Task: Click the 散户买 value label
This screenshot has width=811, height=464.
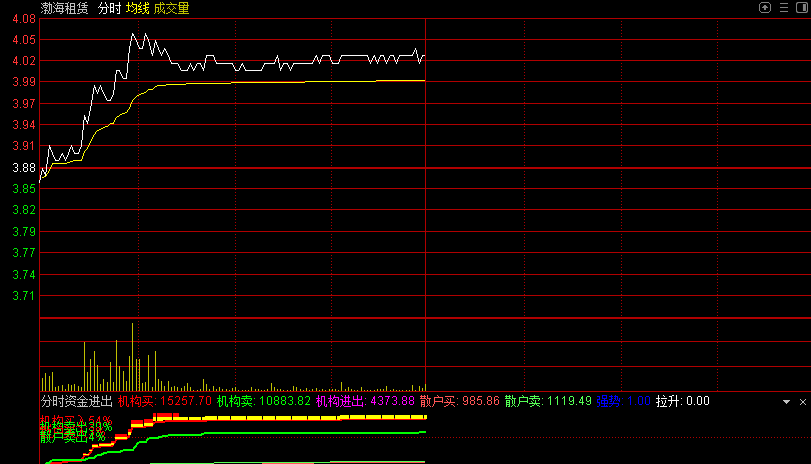Action: click(459, 401)
